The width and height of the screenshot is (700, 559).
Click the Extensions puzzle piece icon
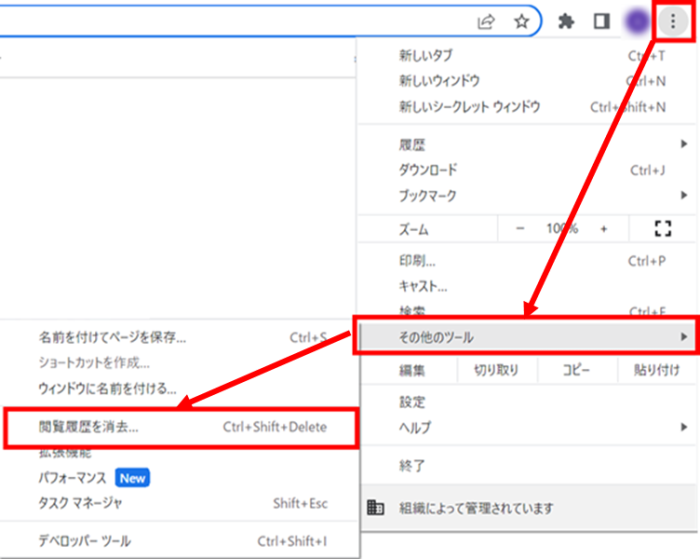coord(567,21)
